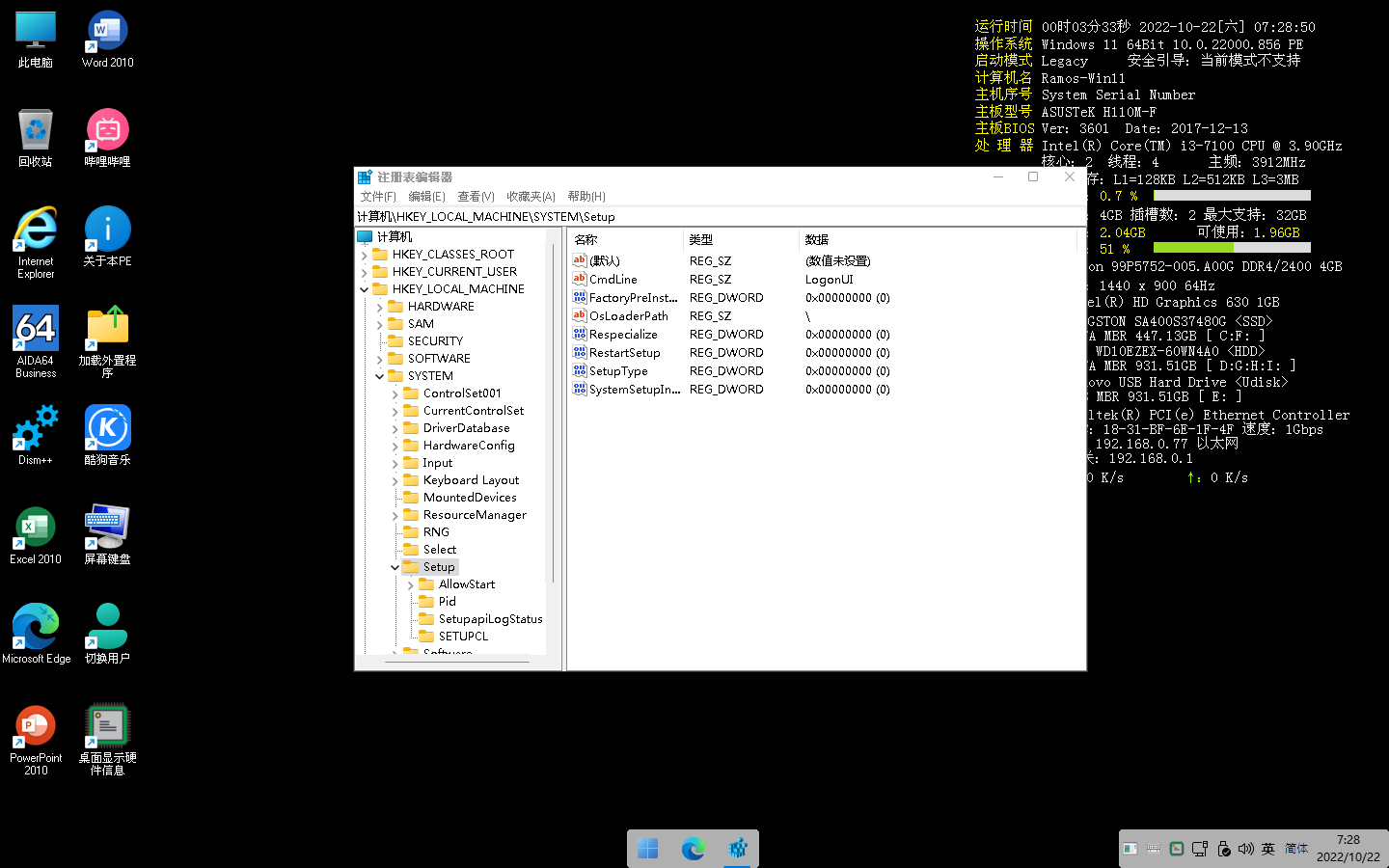
Task: Open the 查看(V) menu
Action: coord(476,197)
